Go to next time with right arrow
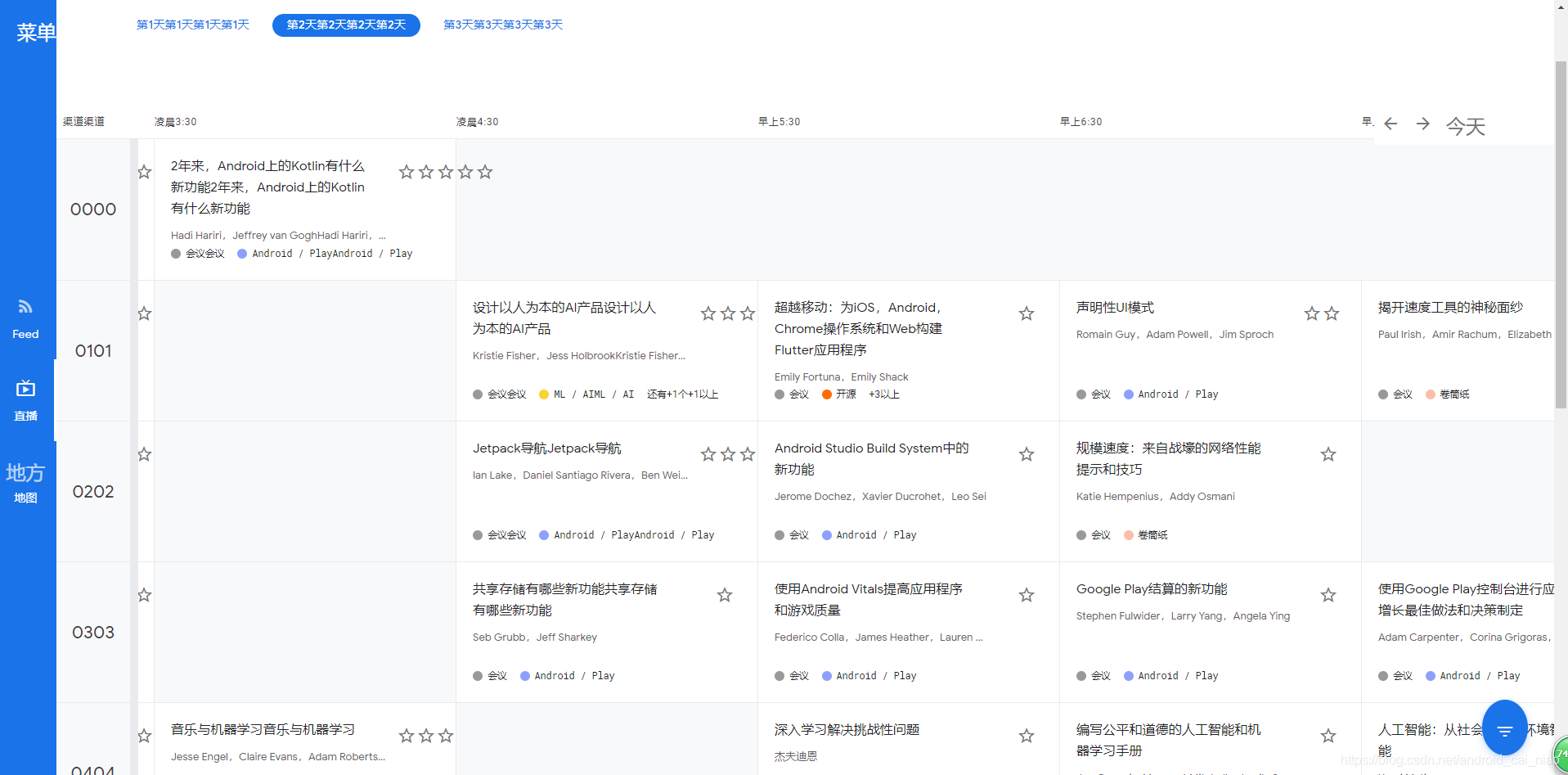 (x=1423, y=124)
